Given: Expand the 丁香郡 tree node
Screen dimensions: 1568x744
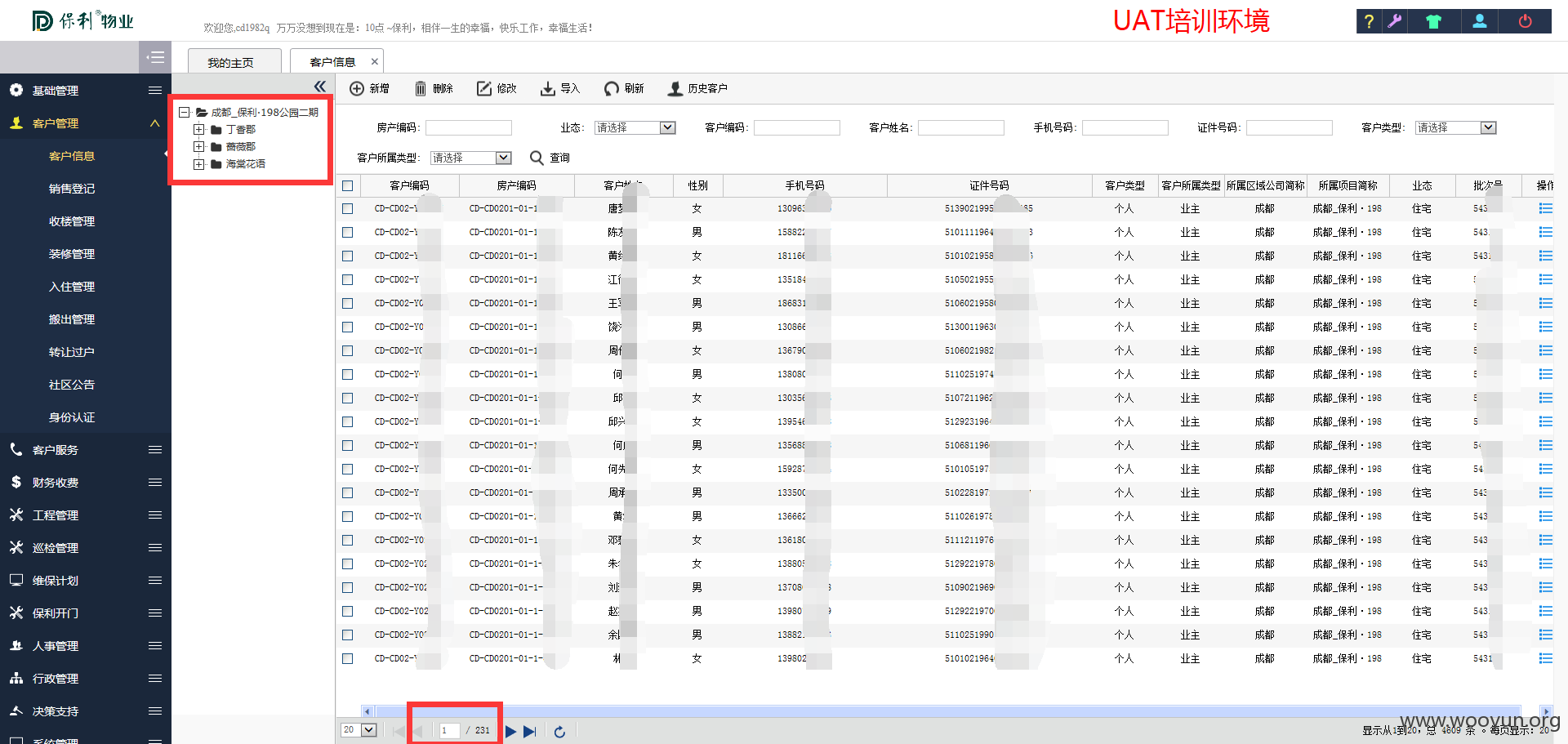Looking at the screenshot, I should tap(199, 129).
